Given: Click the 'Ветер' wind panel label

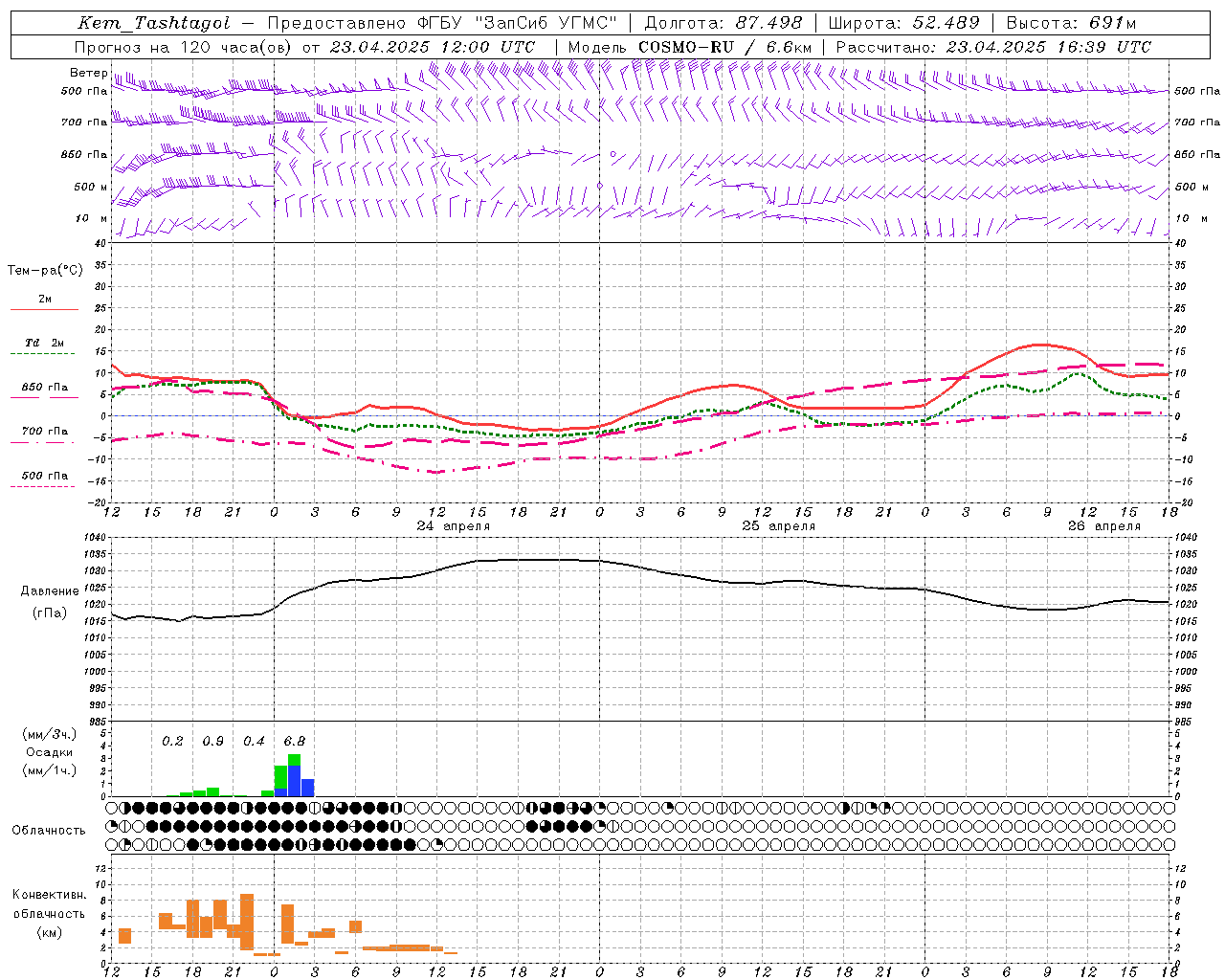Looking at the screenshot, I should pos(88,73).
